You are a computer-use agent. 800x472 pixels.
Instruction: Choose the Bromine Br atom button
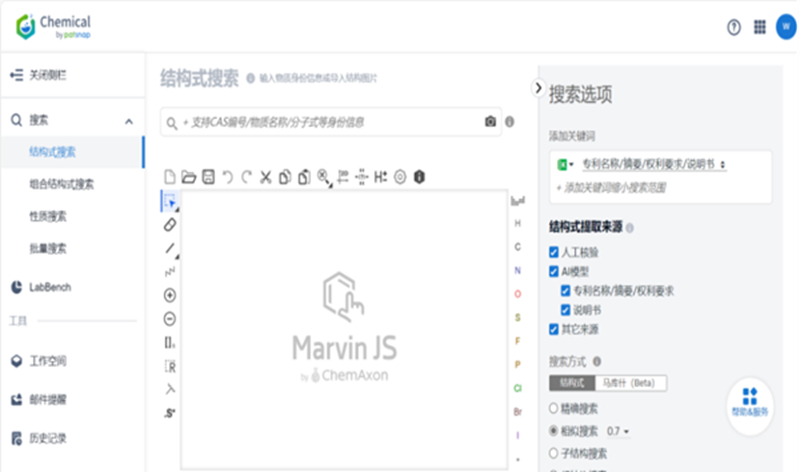[x=517, y=412]
